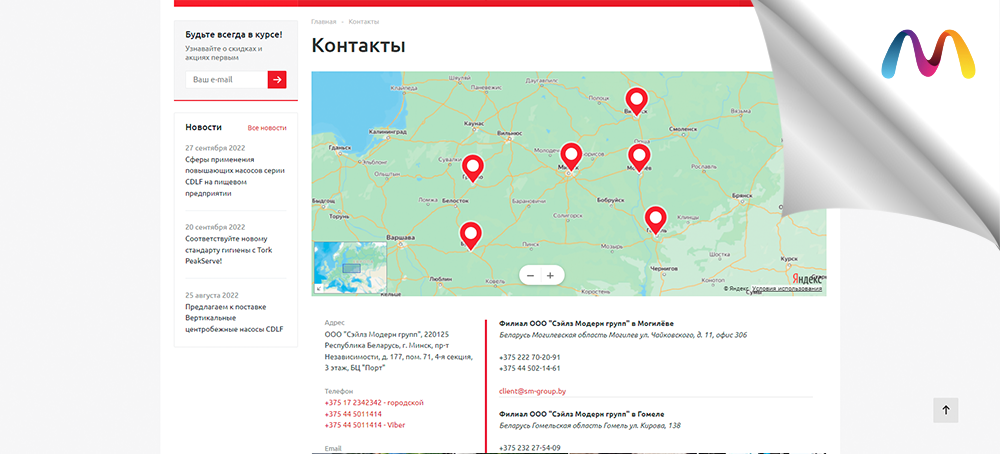Click the Mogilev branch heading text

click(x=586, y=323)
